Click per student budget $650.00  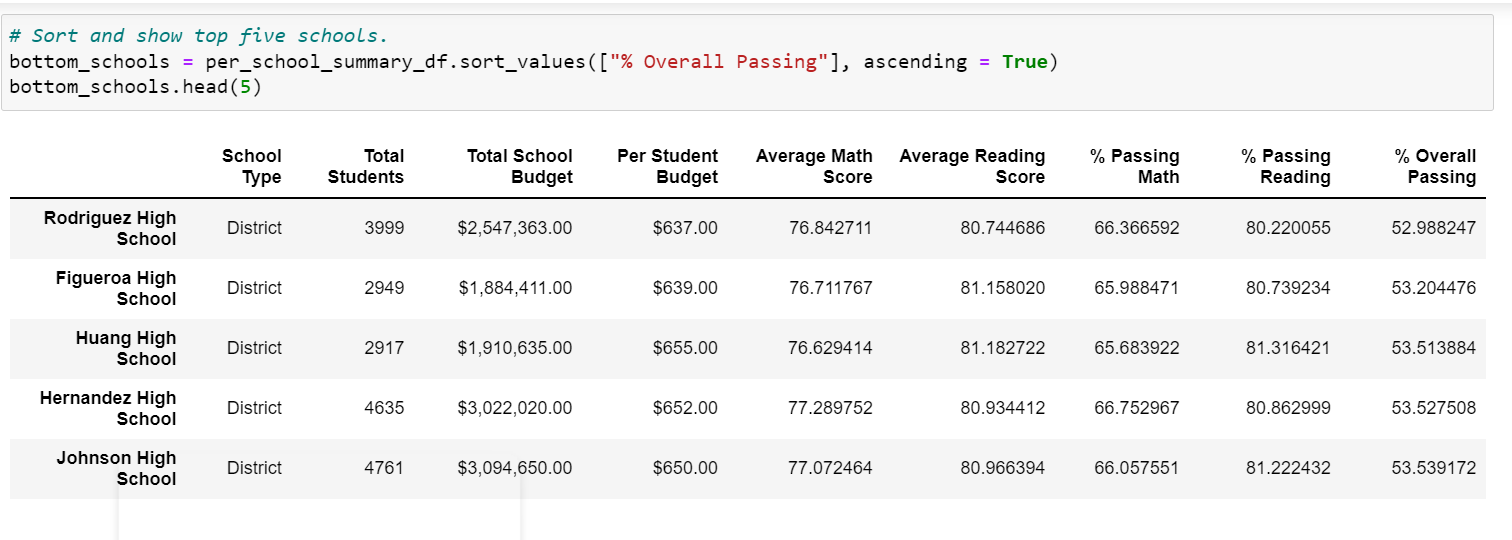coord(685,468)
